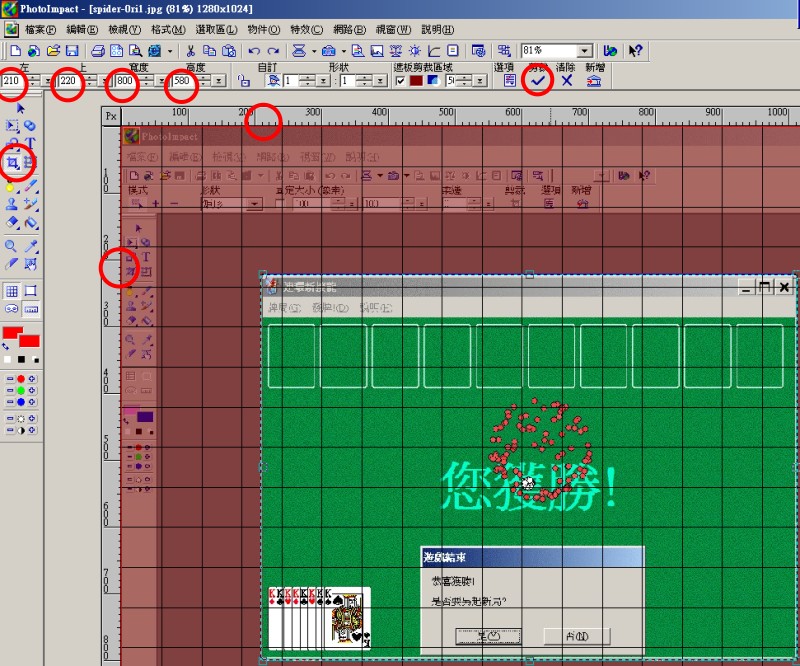Screen dimensions: 800x666
Task: Select the Pick arrow tool
Action: pyautogui.click(x=20, y=108)
